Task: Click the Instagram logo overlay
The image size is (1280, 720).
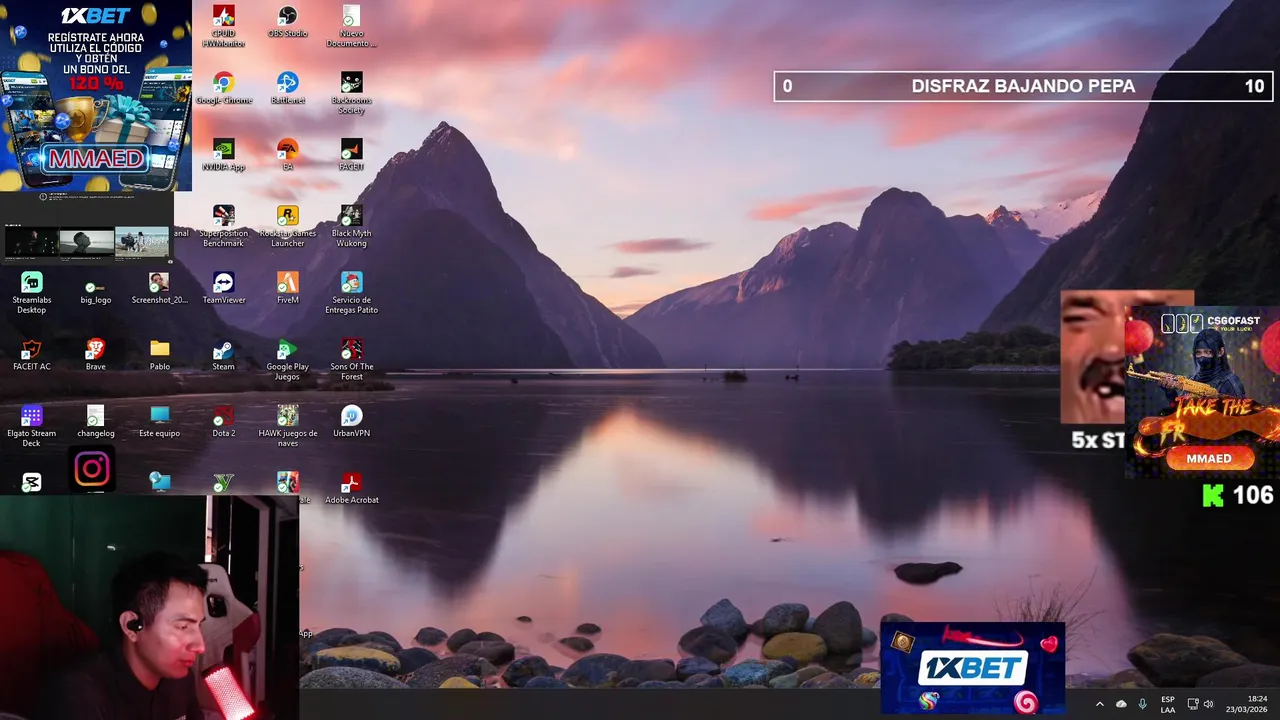Action: pyautogui.click(x=92, y=469)
